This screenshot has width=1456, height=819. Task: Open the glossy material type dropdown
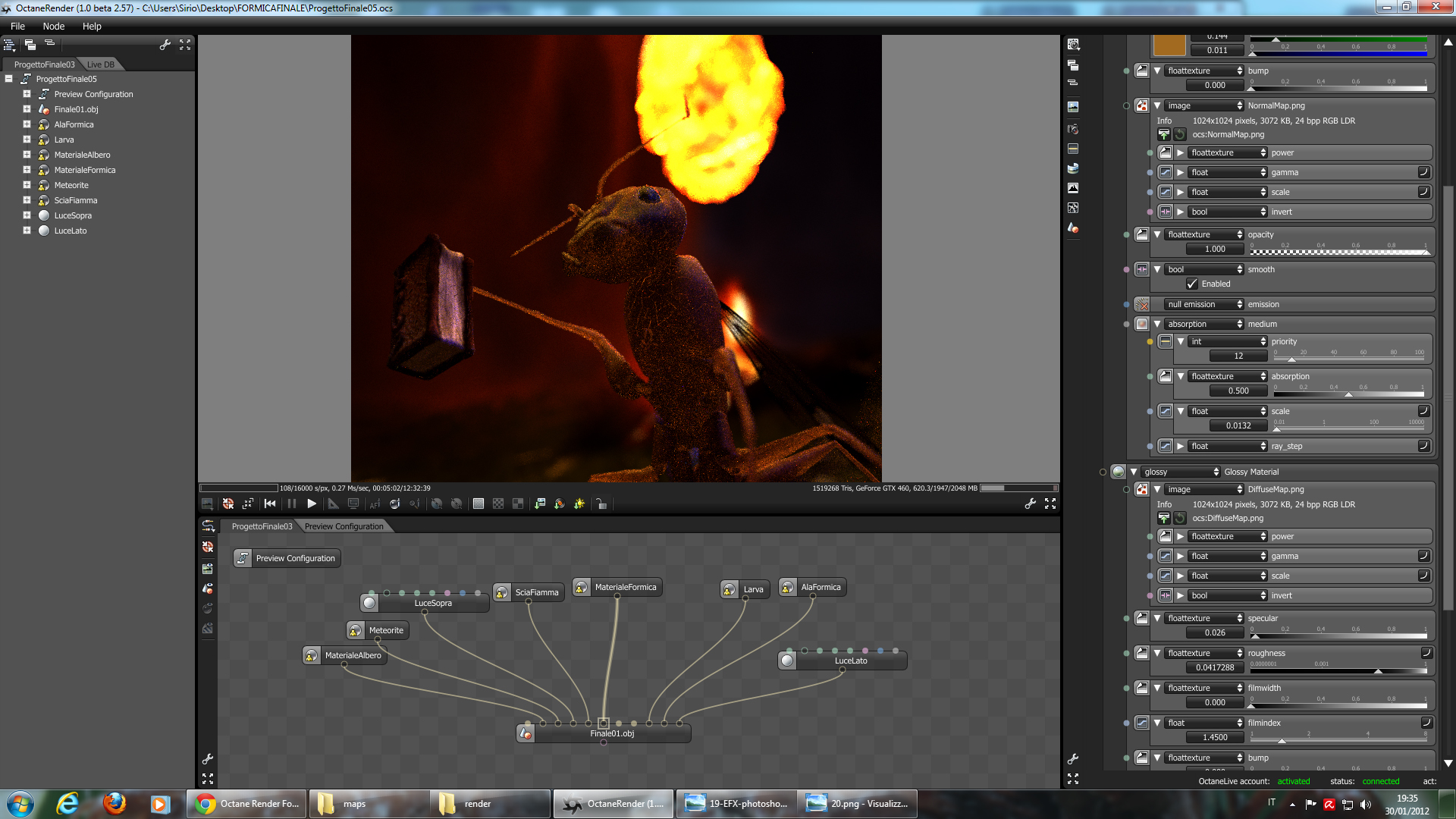point(1181,472)
